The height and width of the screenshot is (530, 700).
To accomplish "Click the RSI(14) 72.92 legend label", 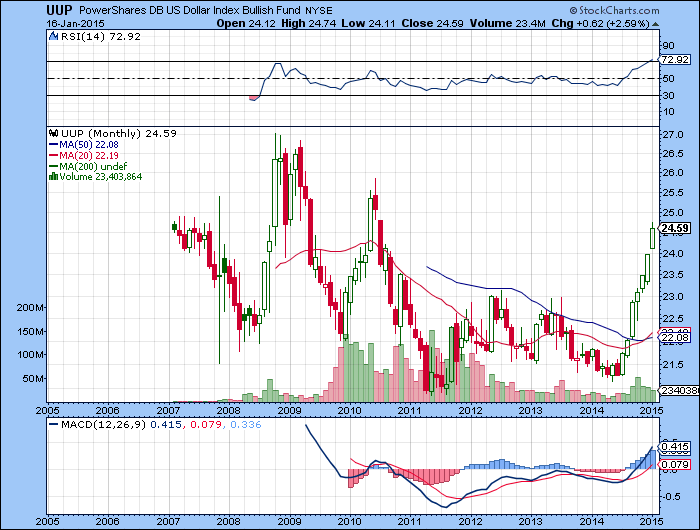I will point(101,37).
